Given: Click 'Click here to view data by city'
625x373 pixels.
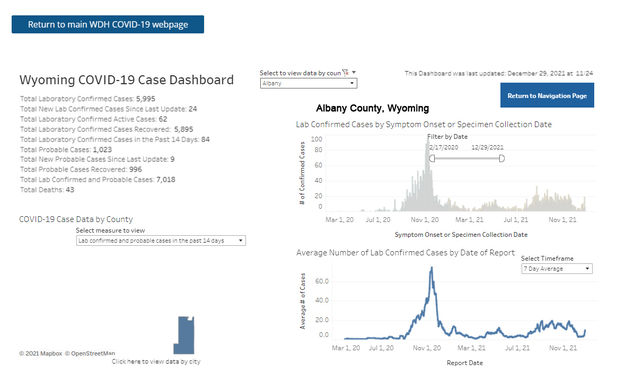Looking at the screenshot, I should 156,361.
